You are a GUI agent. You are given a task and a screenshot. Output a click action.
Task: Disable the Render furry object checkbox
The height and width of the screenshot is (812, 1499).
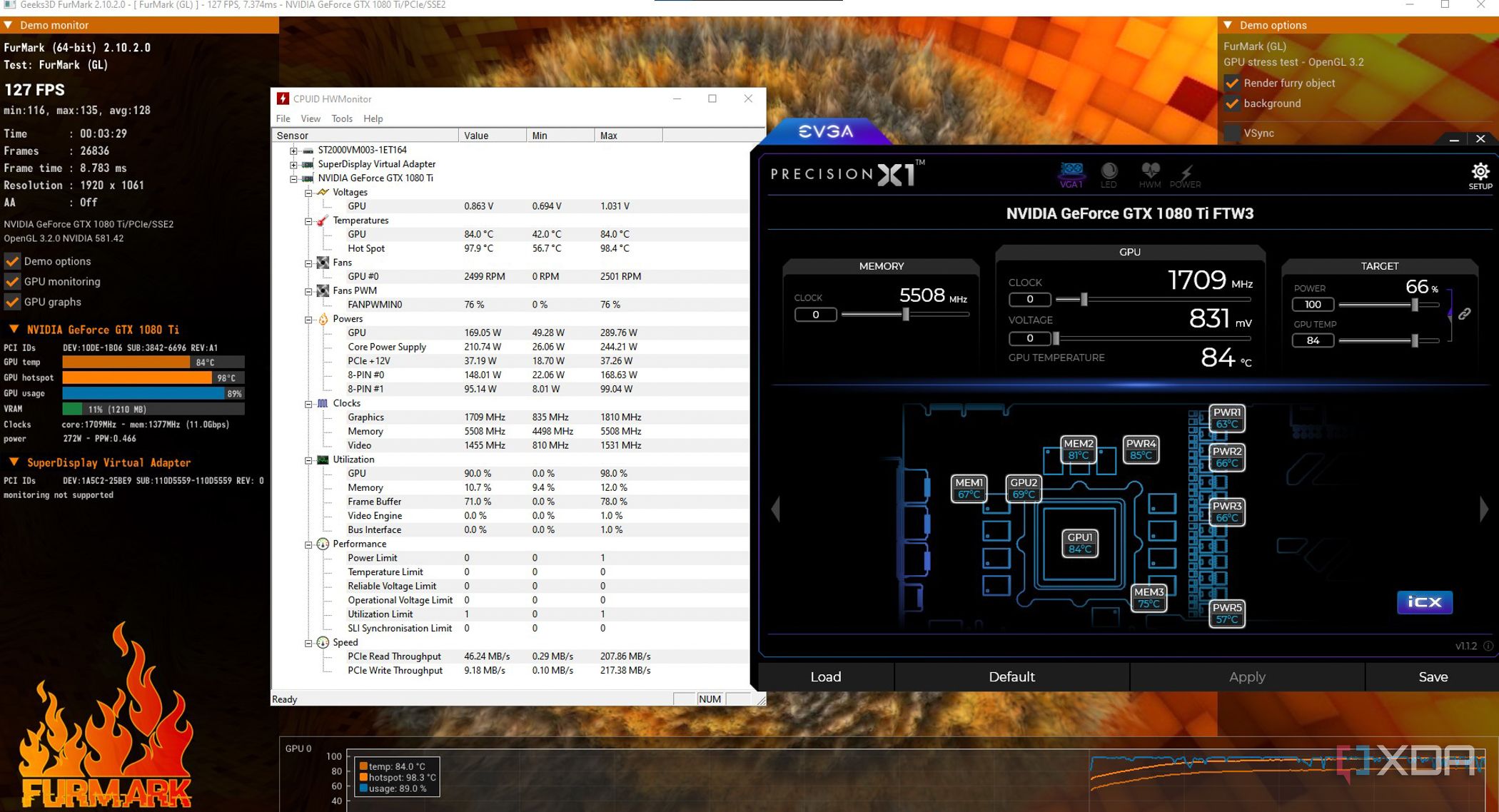1232,83
